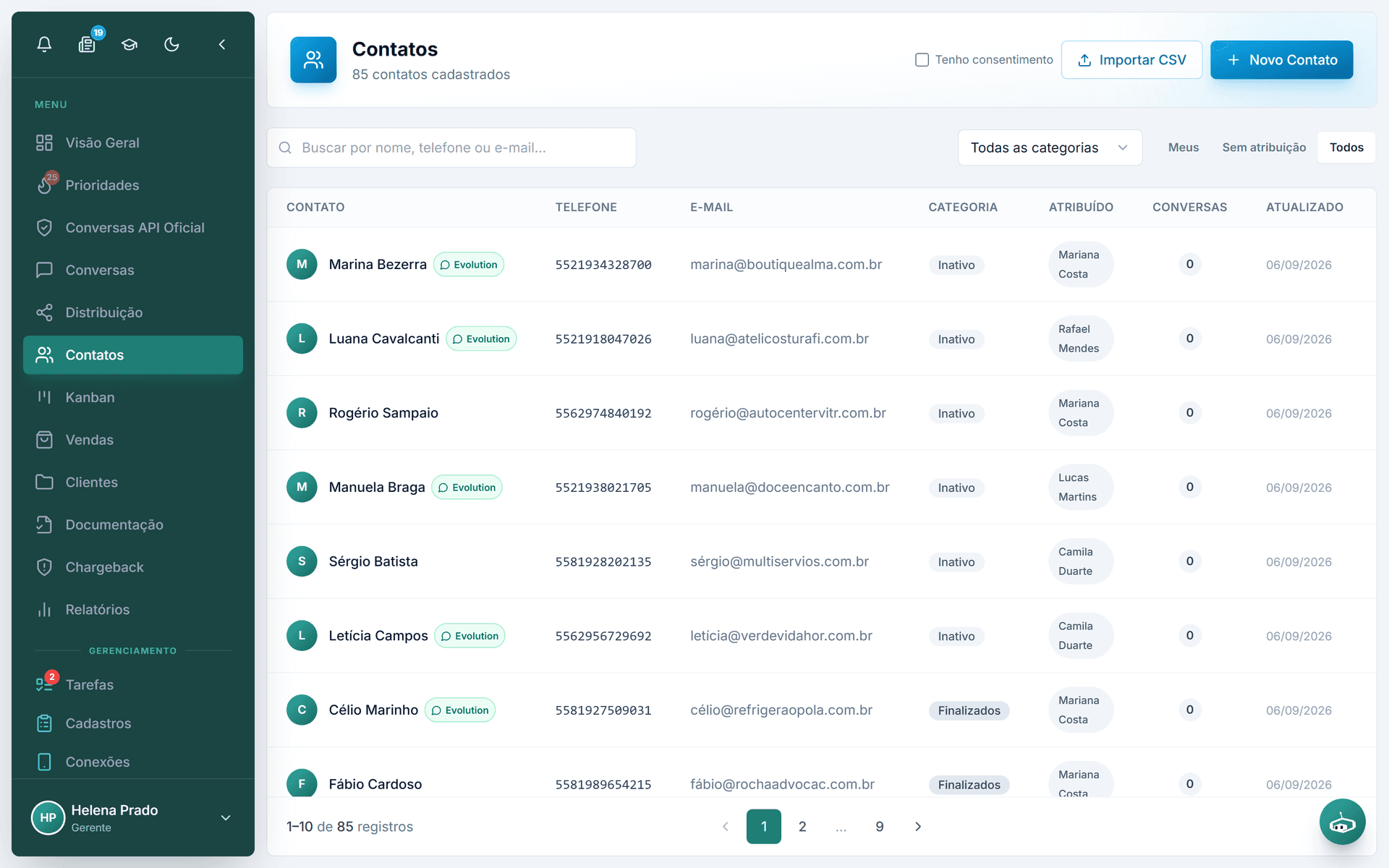Click Rafael Mendes assignee chip
Screen dimensions: 1389x868
click(1081, 339)
